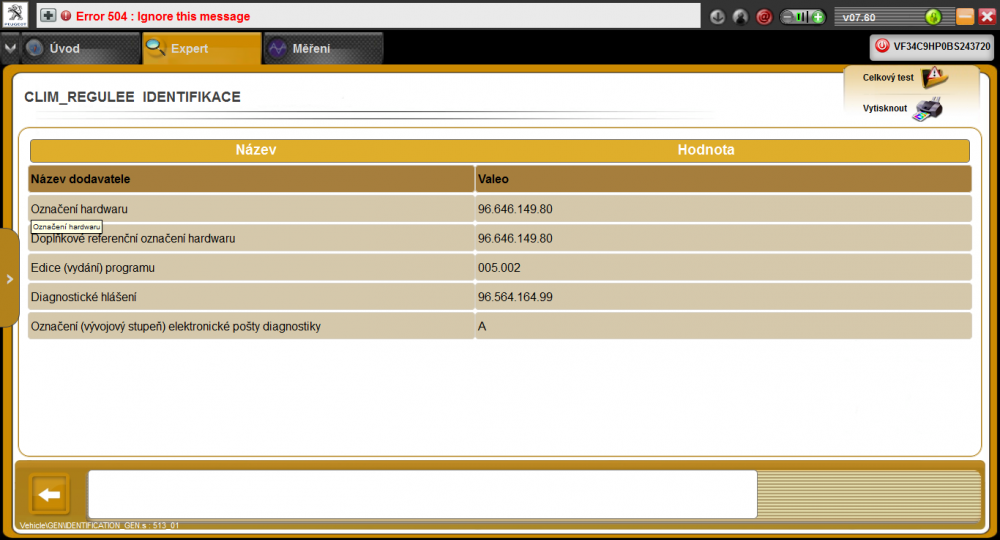Image resolution: width=1000 pixels, height=540 pixels.
Task: Select Doplňkové referenční označení hardwaru row
Action: click(x=500, y=238)
